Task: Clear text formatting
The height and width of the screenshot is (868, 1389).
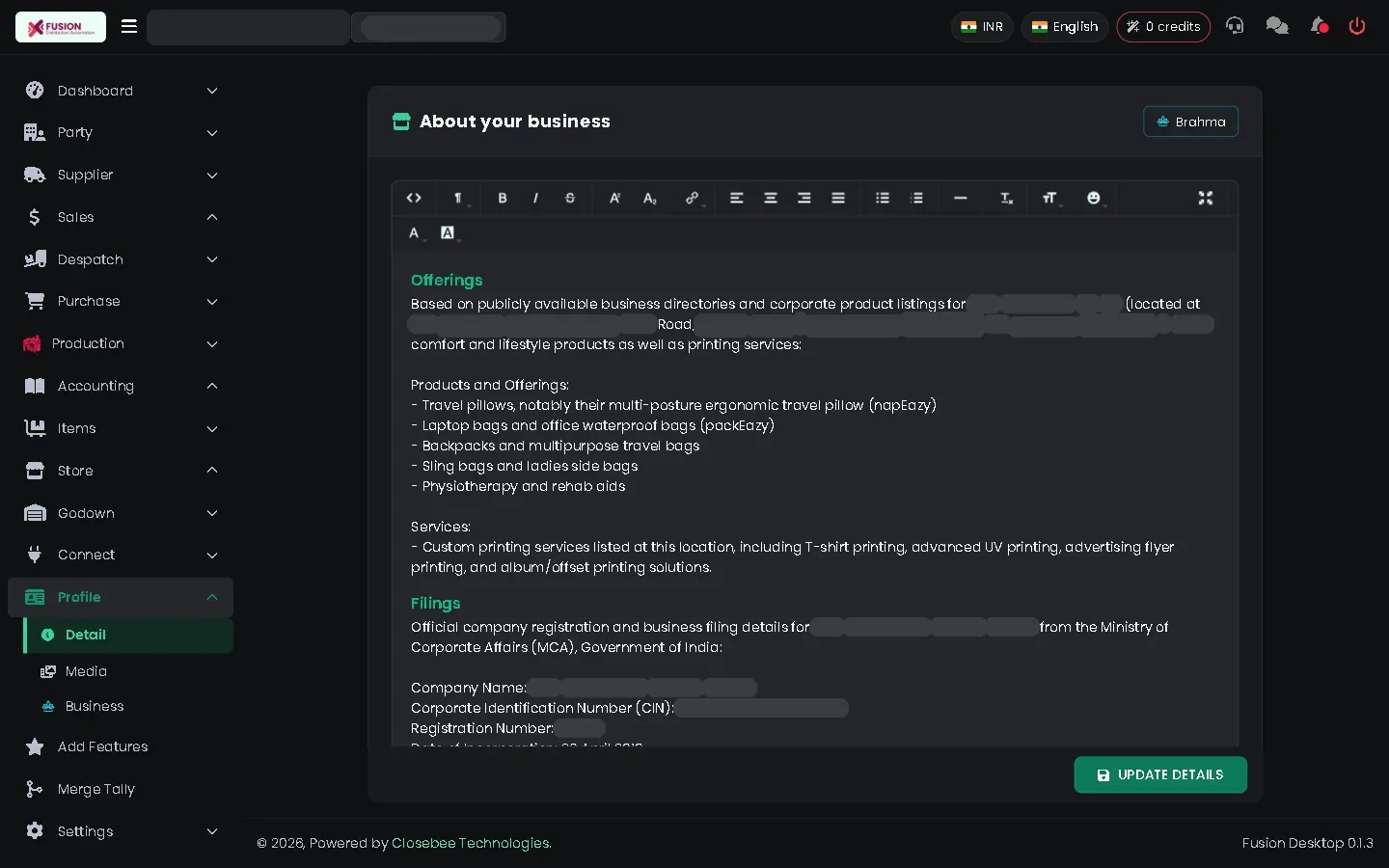Action: point(1006,198)
